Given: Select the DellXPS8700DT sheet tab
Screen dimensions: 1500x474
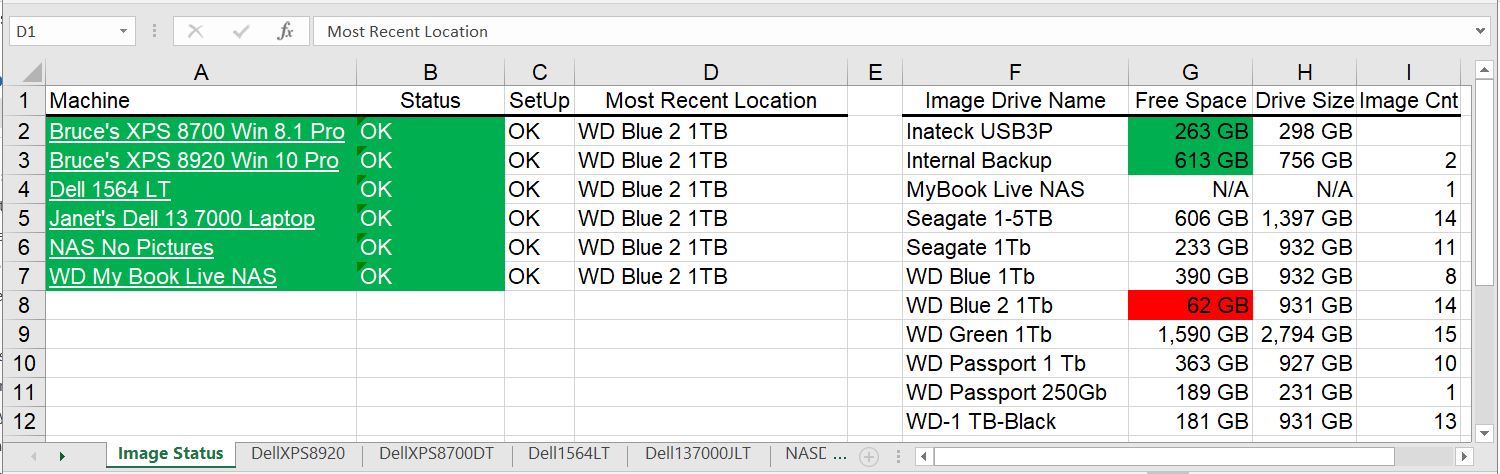Looking at the screenshot, I should (436, 454).
